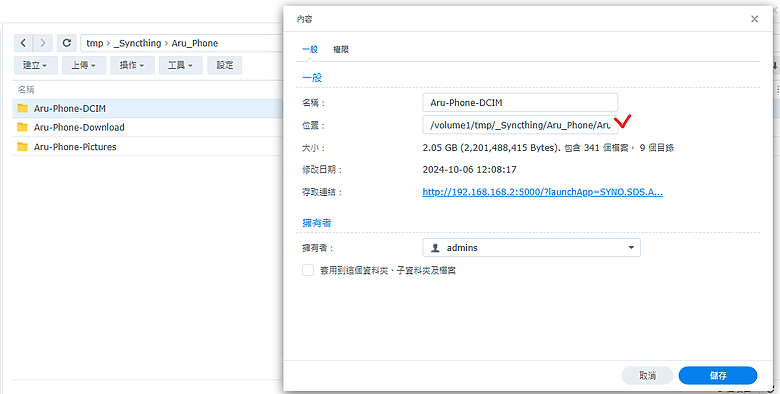Click the 名稱 input field
780x394 pixels.
[x=520, y=103]
